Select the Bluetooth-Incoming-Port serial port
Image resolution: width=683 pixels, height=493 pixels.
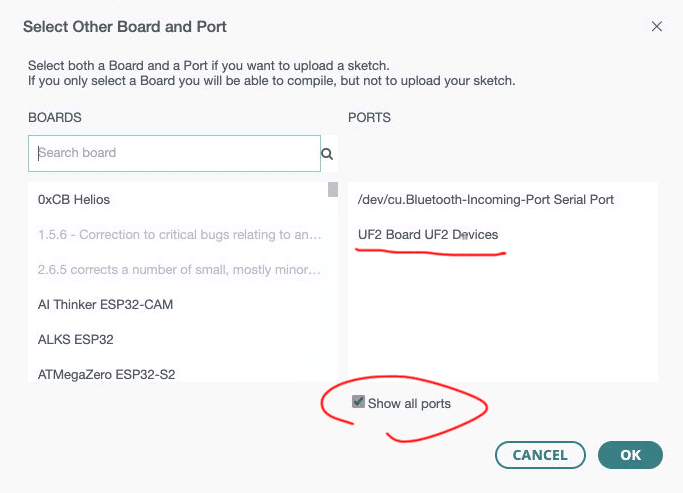point(486,199)
